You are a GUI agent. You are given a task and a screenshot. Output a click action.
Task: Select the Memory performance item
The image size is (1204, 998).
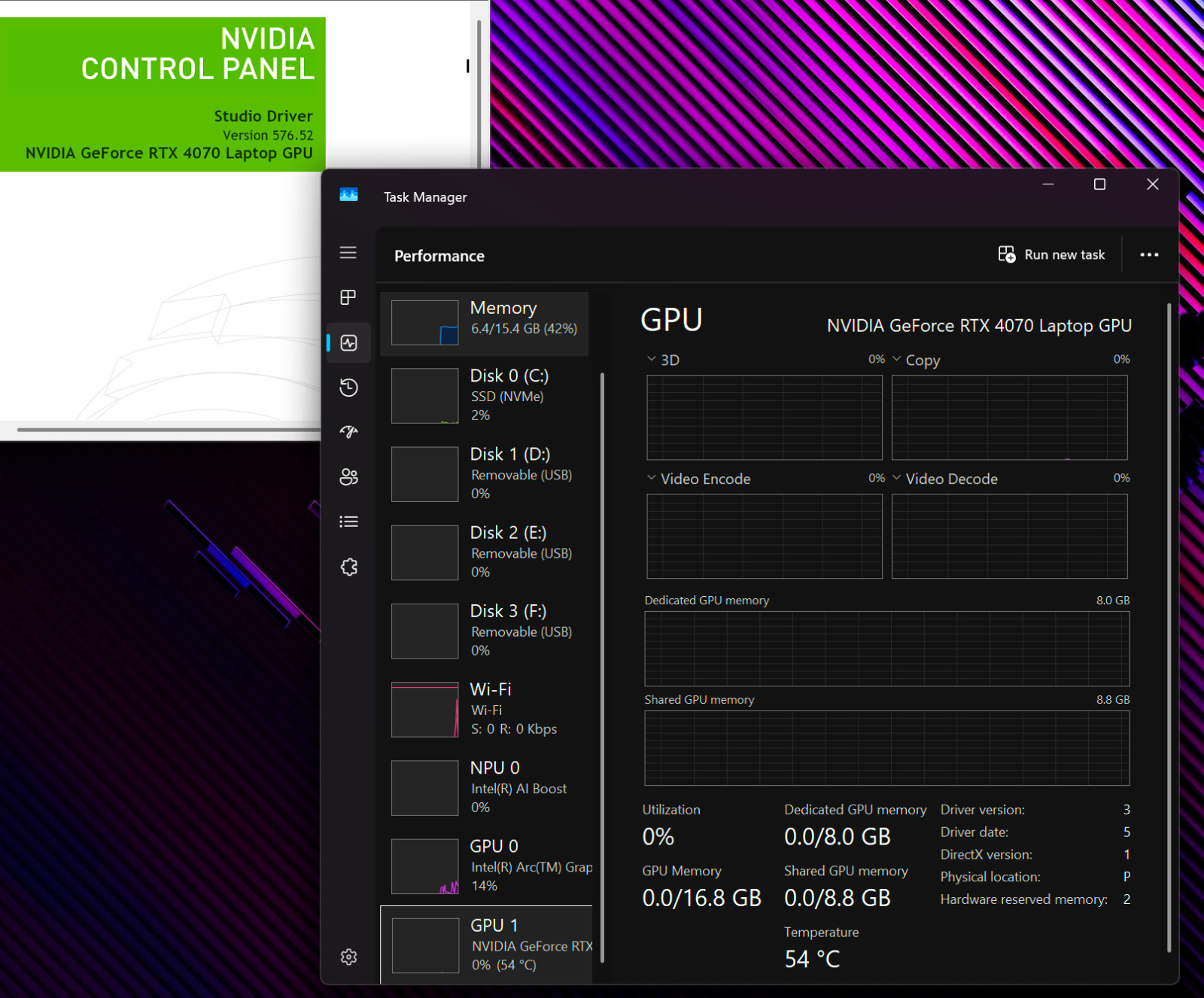coord(485,324)
